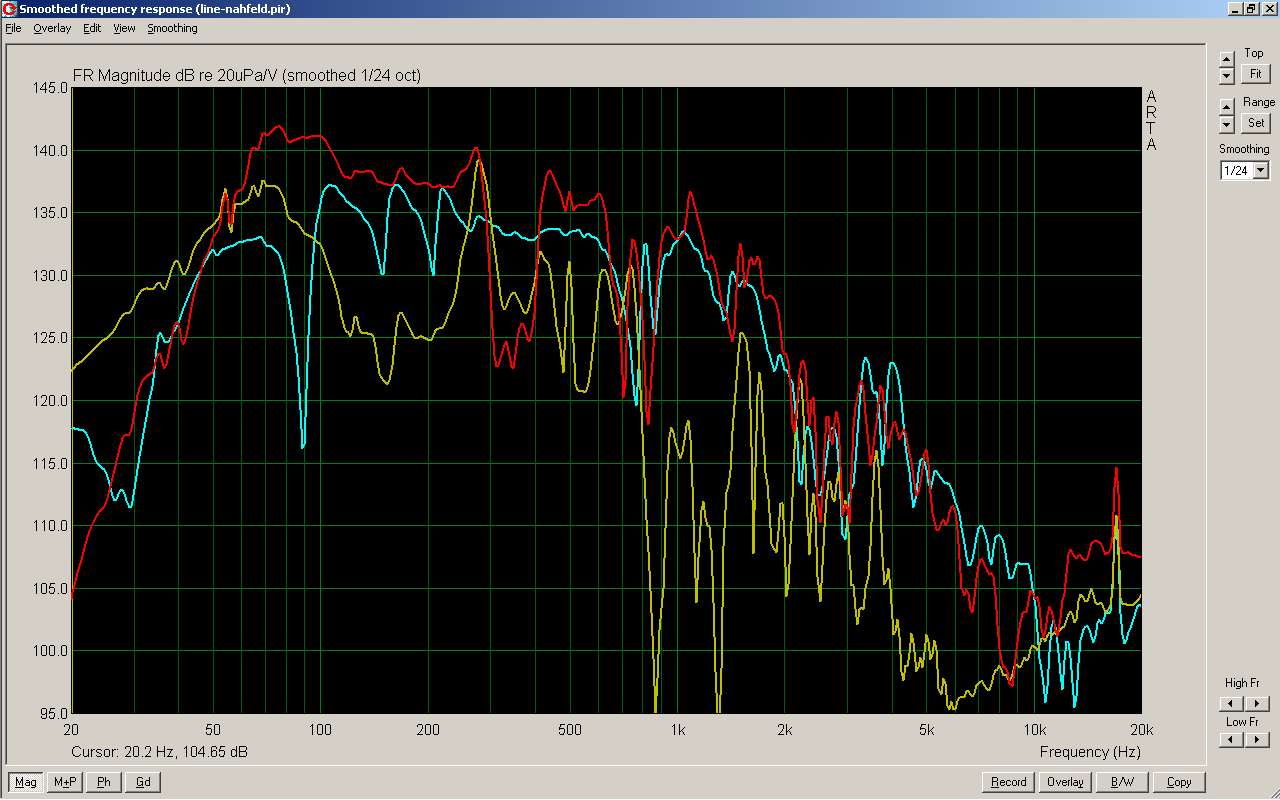
Task: Open the Overlay menu
Action: pyautogui.click(x=52, y=28)
